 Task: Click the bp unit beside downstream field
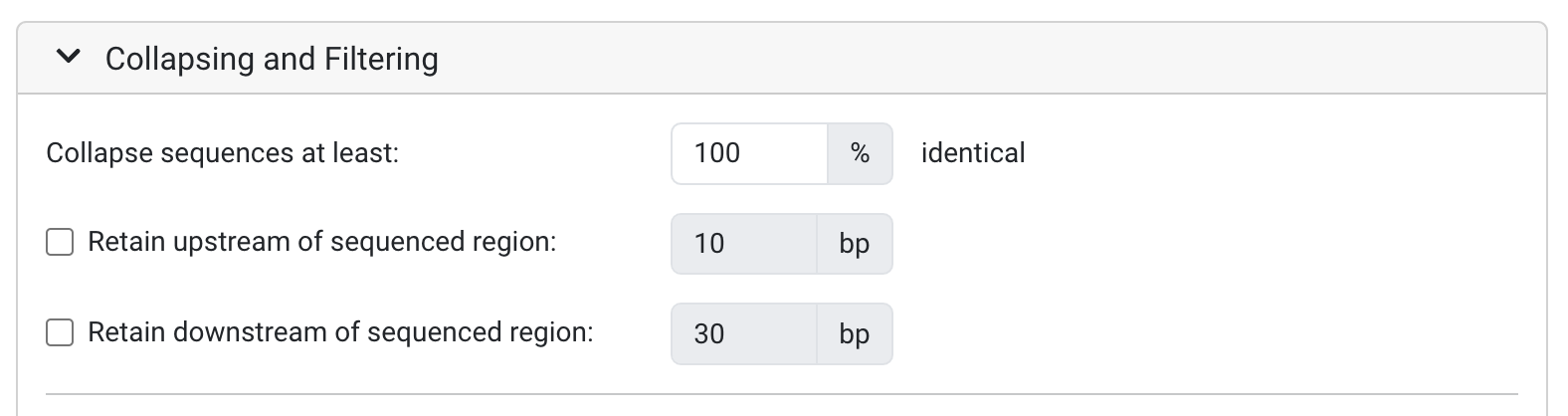coord(854,333)
